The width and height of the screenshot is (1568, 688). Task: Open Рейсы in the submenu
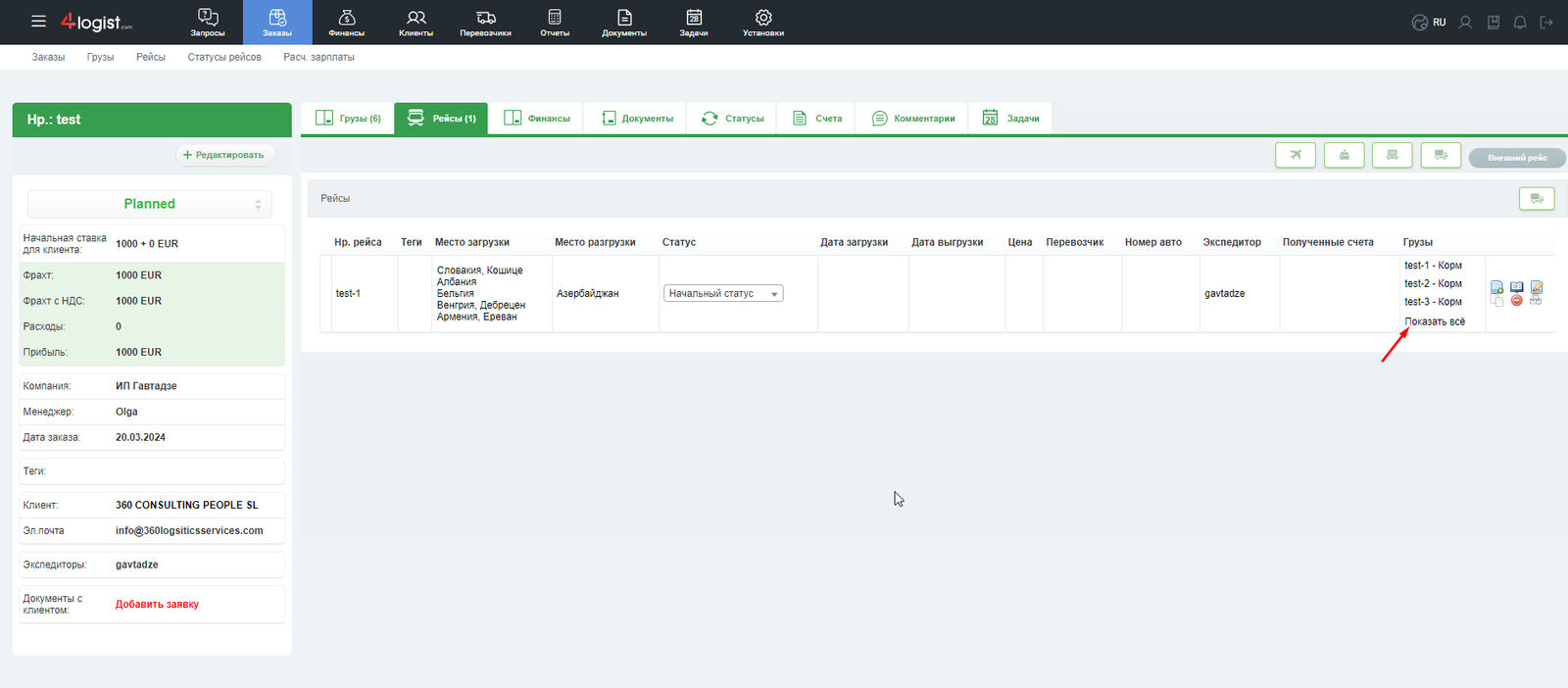151,57
